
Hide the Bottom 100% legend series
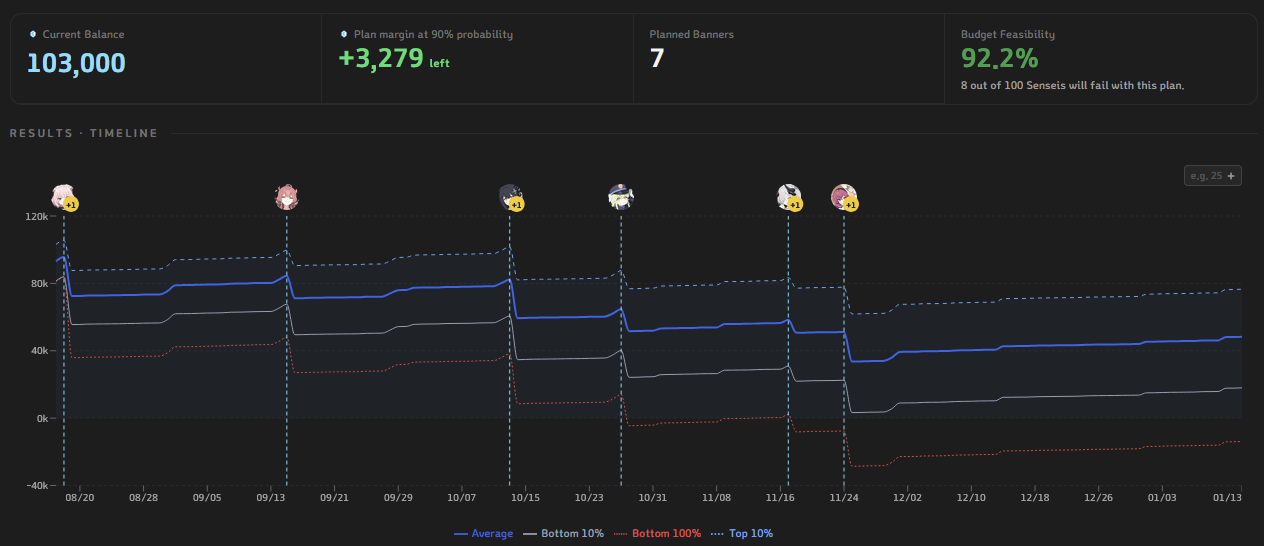[x=656, y=534]
